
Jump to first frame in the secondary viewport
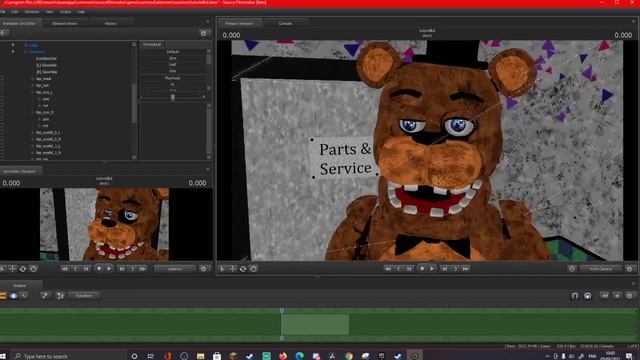(x=64, y=269)
